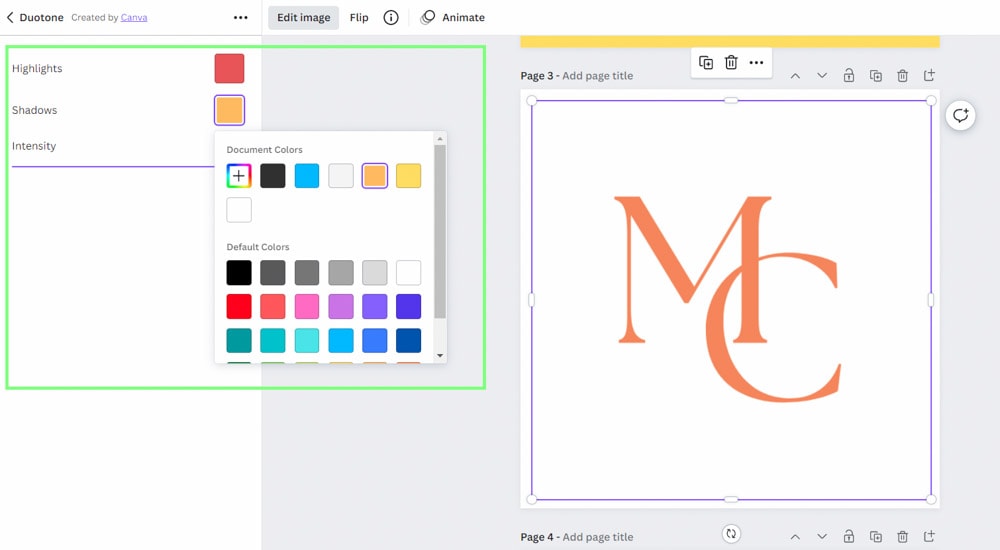1000x550 pixels.
Task: Open the Highlights red color swatch
Action: tap(230, 69)
